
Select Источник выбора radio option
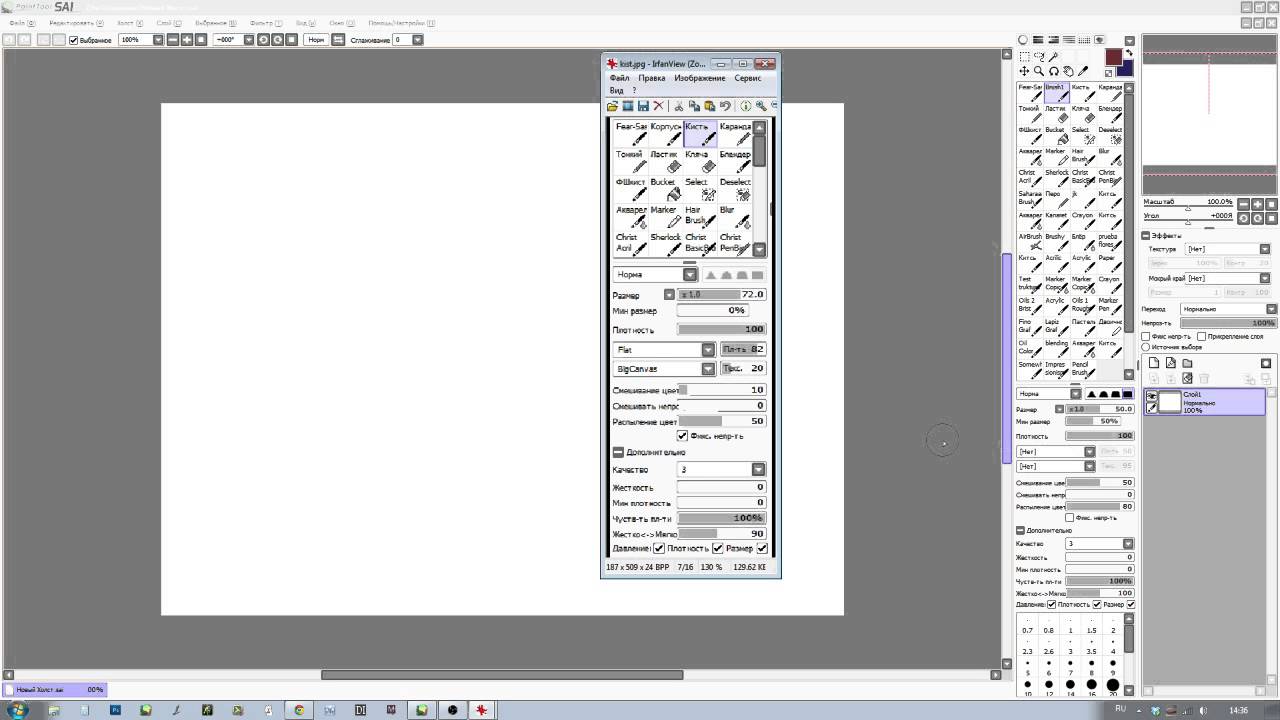(x=1146, y=347)
